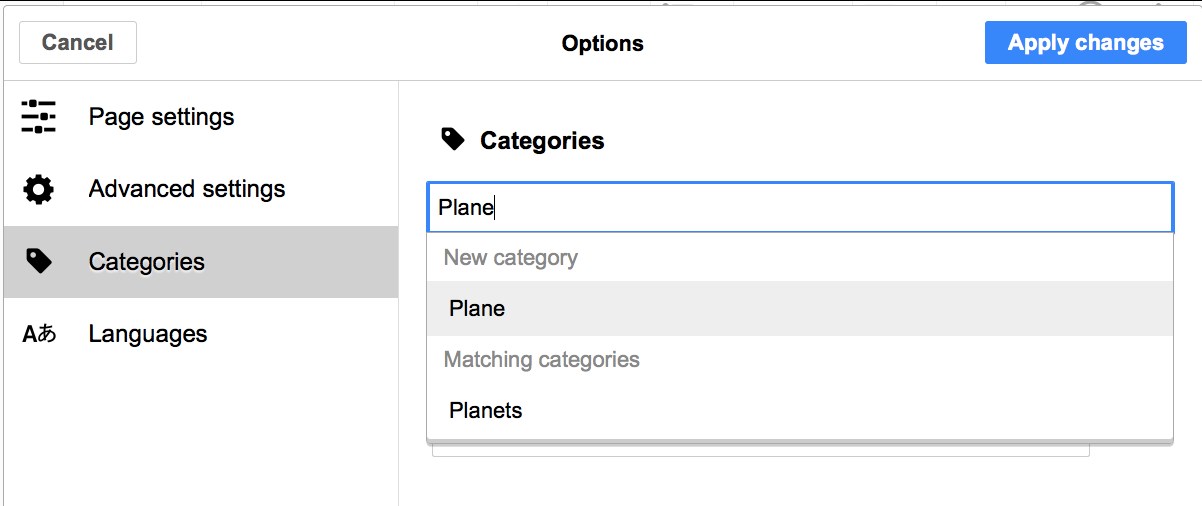Viewport: 1202px width, 506px height.
Task: Click the Categories heading in the main panel
Action: coord(542,141)
